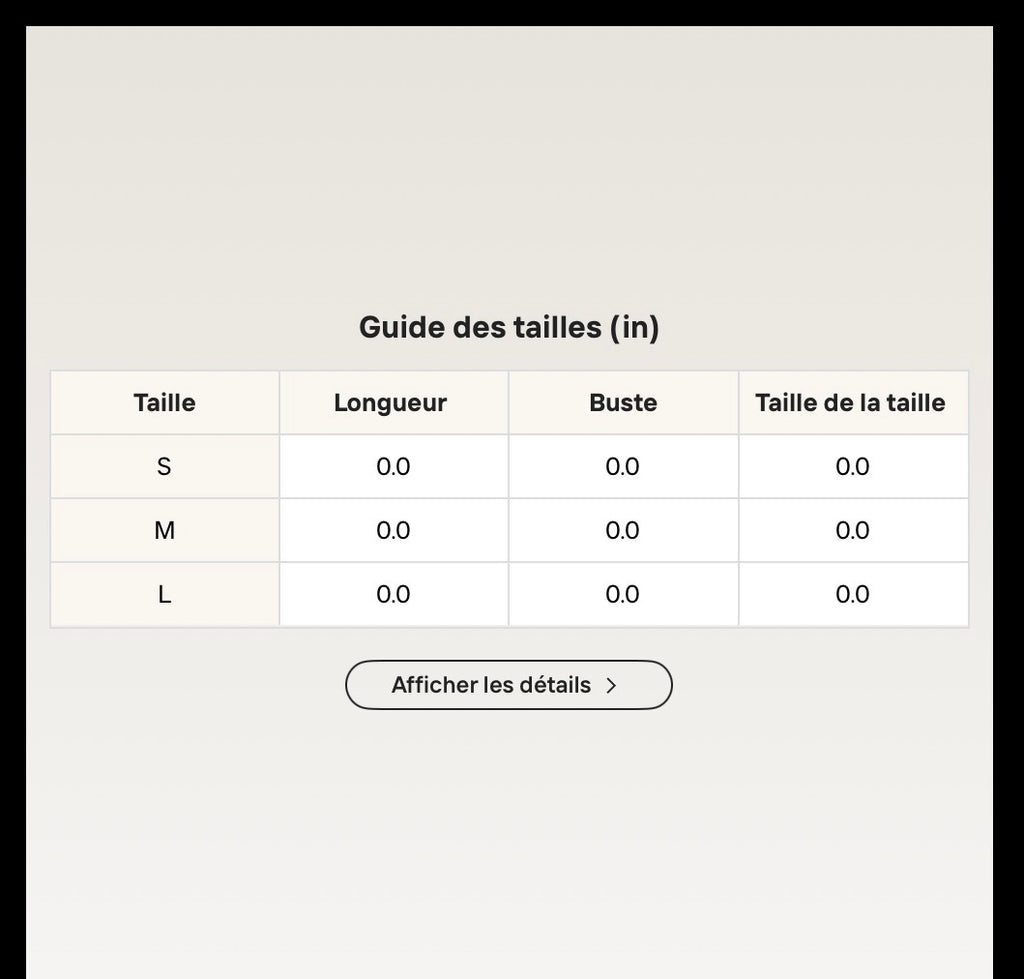The image size is (1024, 979).
Task: Click the Guide des tailles (in) heading
Action: (509, 327)
